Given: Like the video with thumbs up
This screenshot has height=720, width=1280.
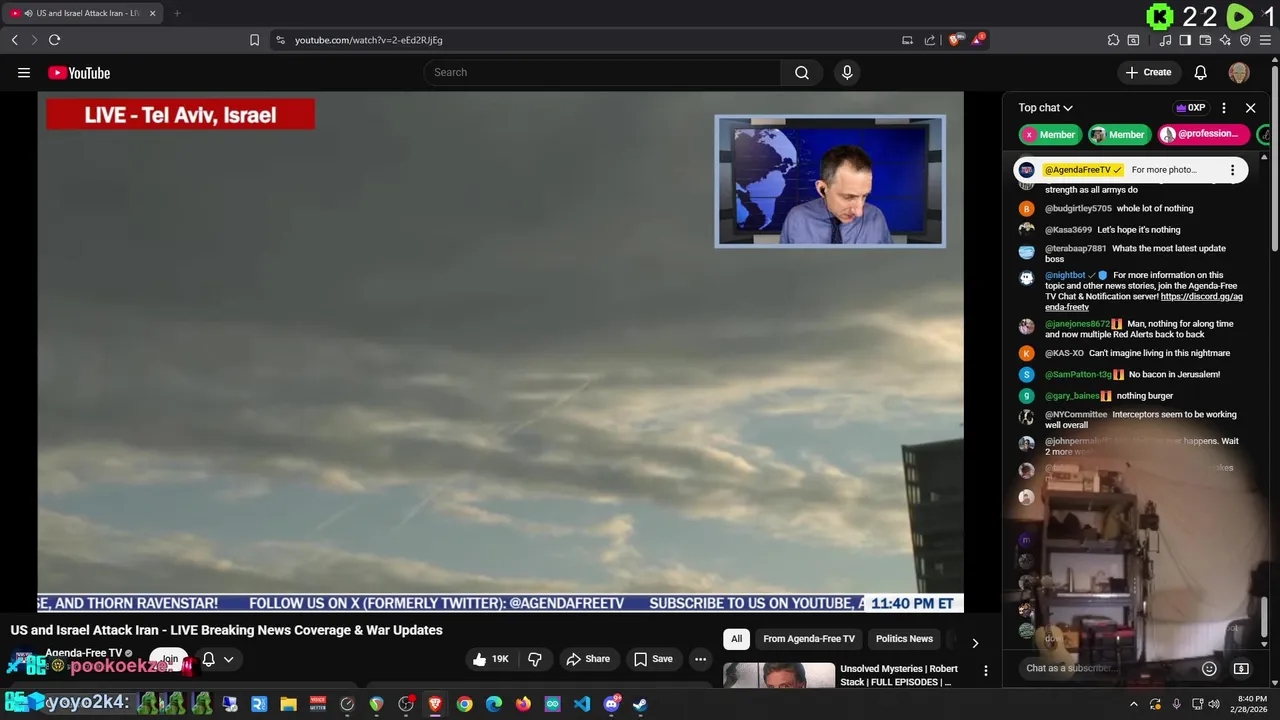Looking at the screenshot, I should point(490,659).
